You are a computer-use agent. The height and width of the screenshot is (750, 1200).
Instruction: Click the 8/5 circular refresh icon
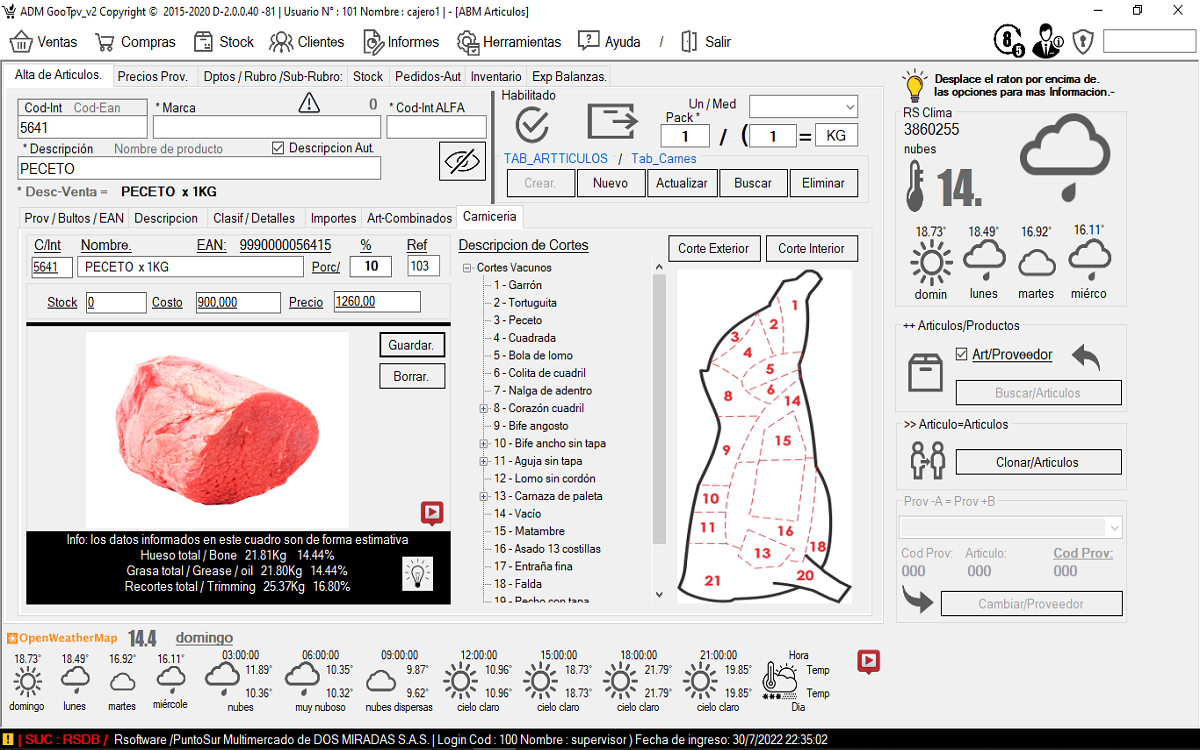1008,41
